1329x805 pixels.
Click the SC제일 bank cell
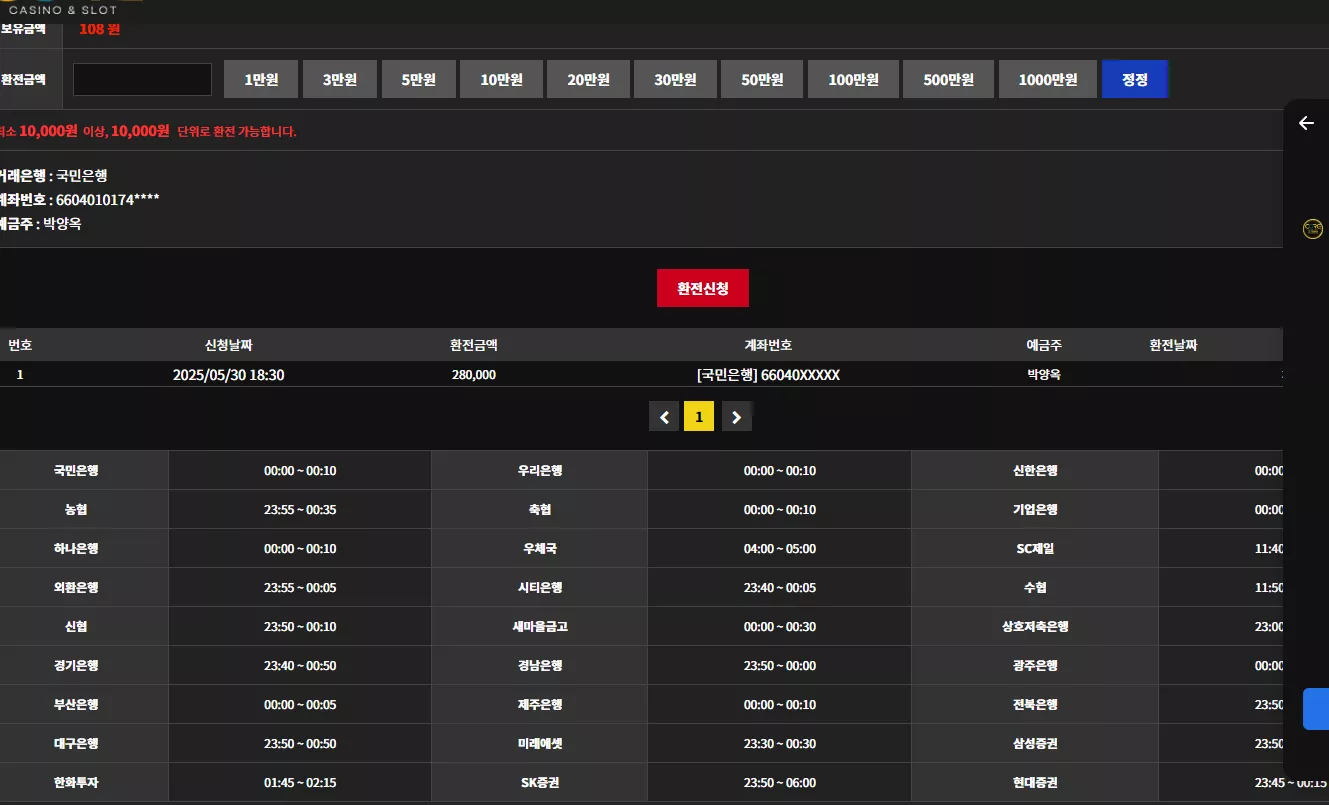(x=1035, y=549)
